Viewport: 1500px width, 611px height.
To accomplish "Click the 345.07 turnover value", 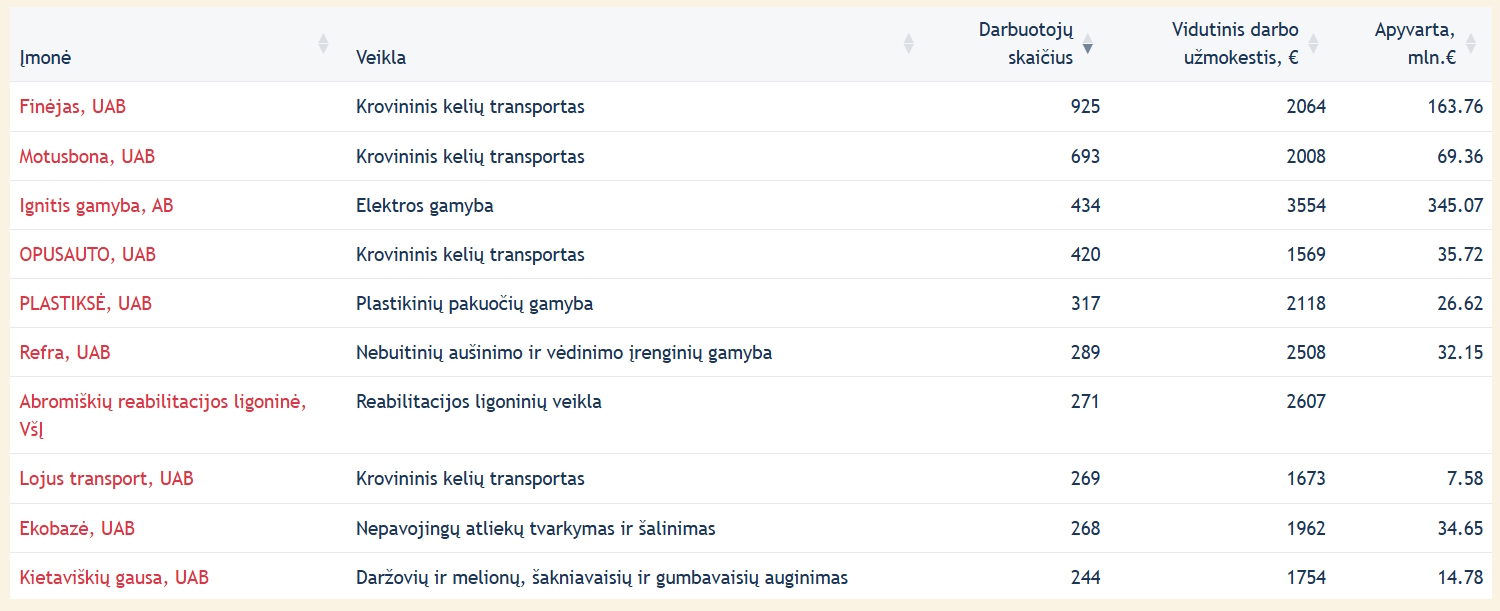I will [1455, 205].
